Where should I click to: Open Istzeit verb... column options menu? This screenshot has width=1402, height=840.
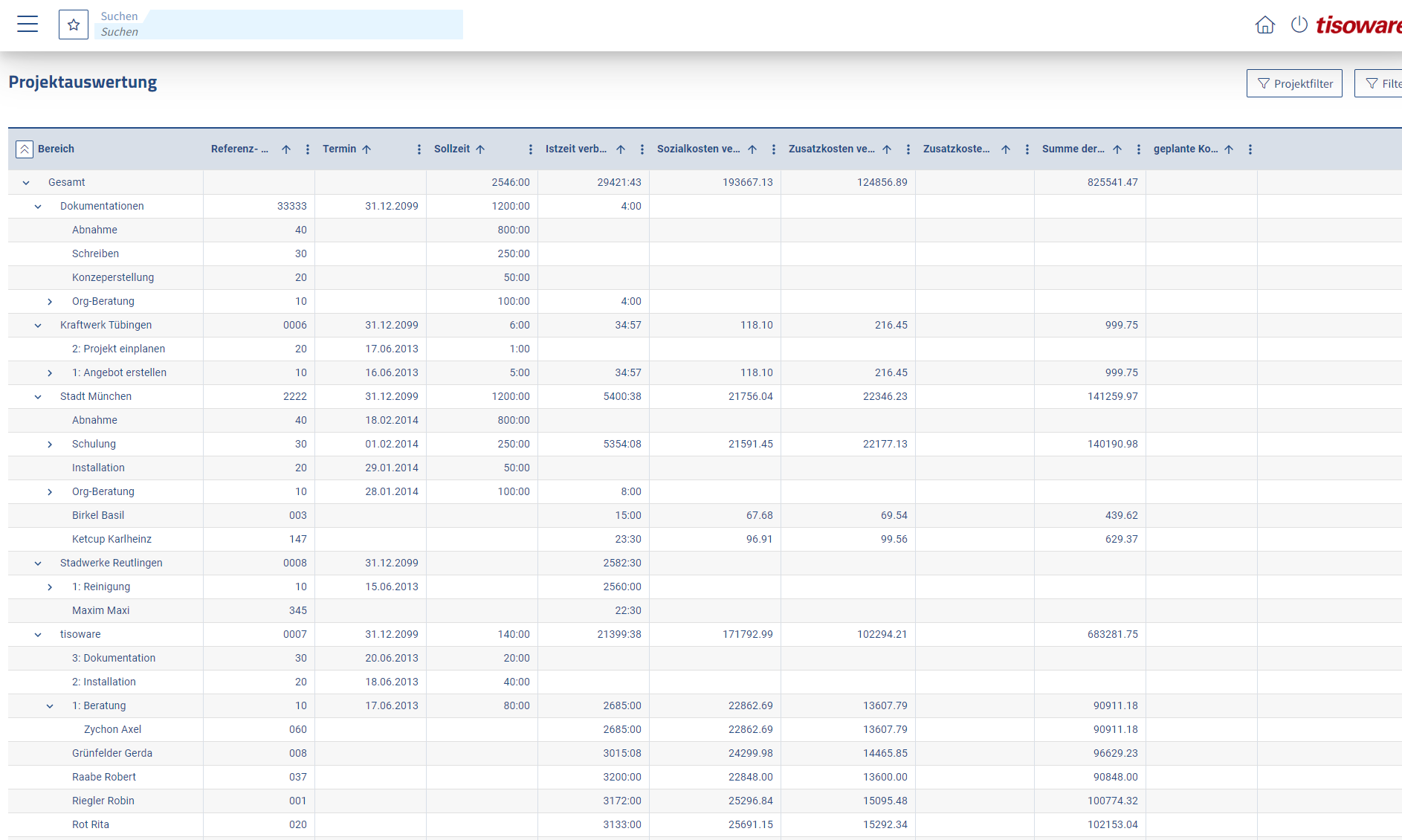tap(642, 149)
